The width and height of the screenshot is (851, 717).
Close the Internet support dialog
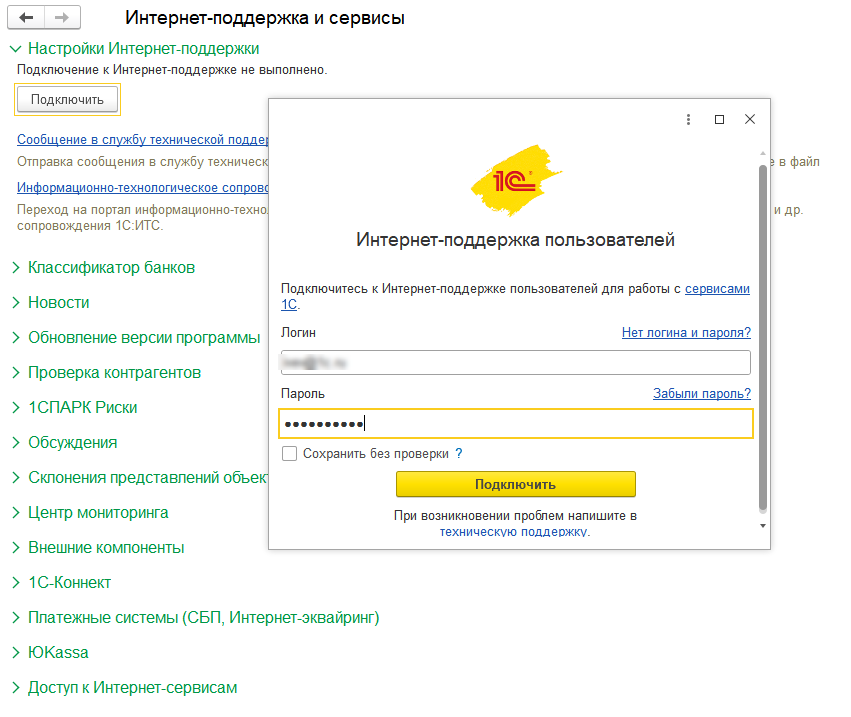pos(750,119)
